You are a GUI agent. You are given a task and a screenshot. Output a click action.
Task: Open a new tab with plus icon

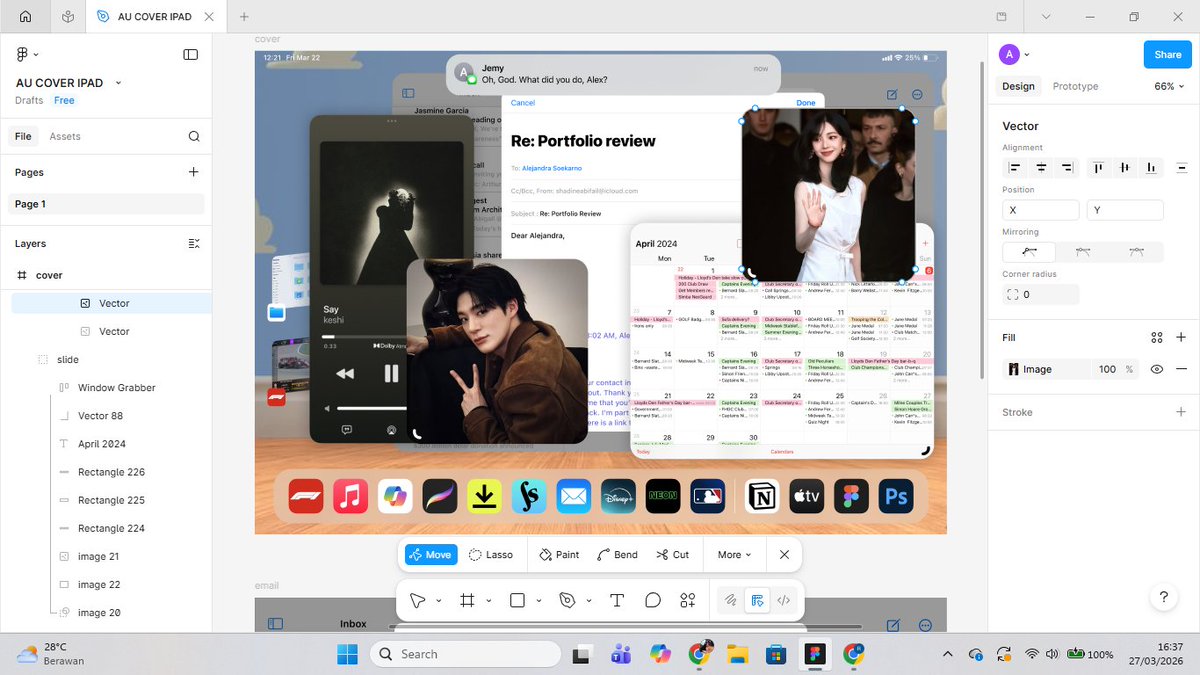coord(244,17)
